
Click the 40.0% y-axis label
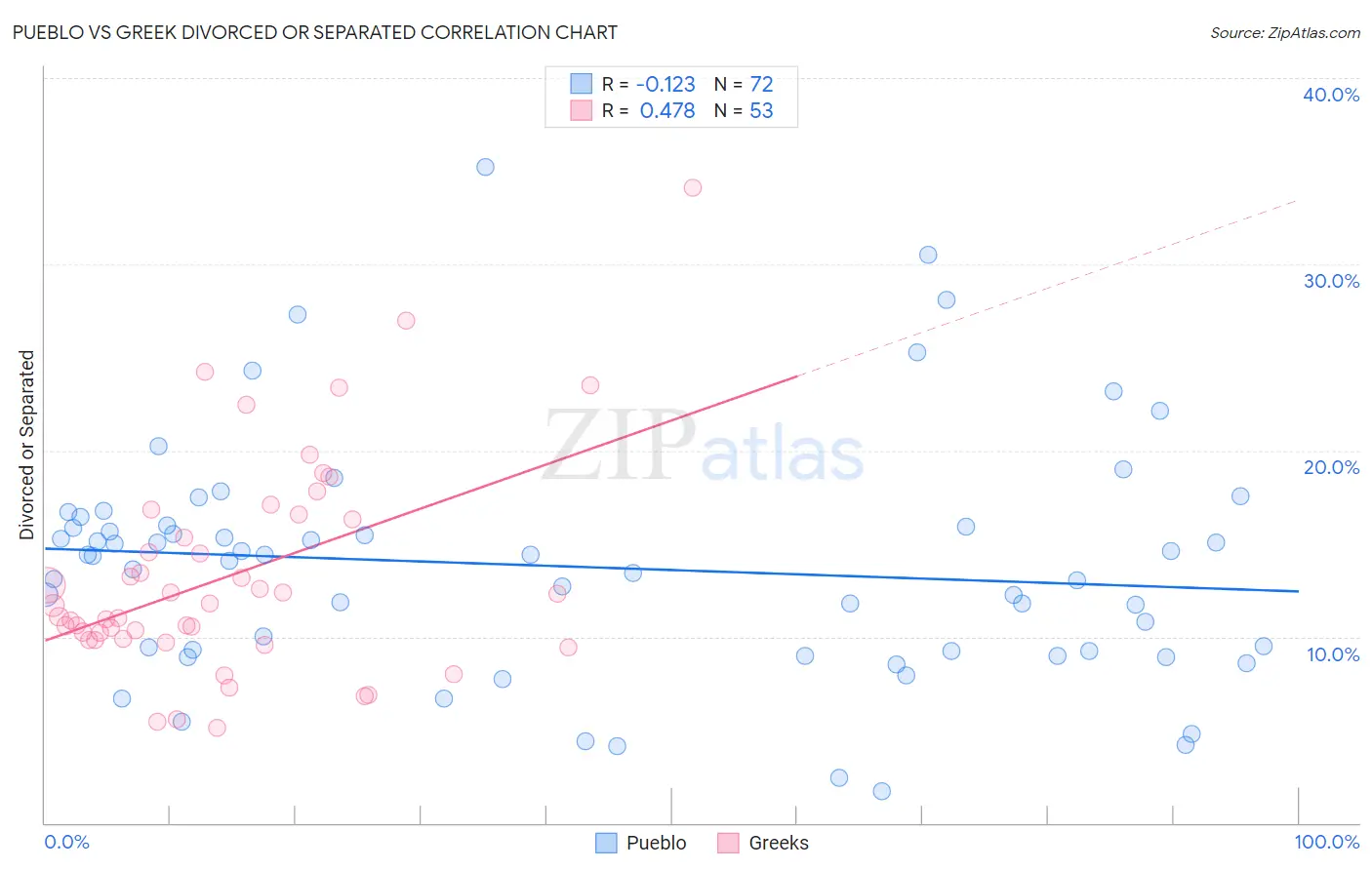tap(1331, 95)
